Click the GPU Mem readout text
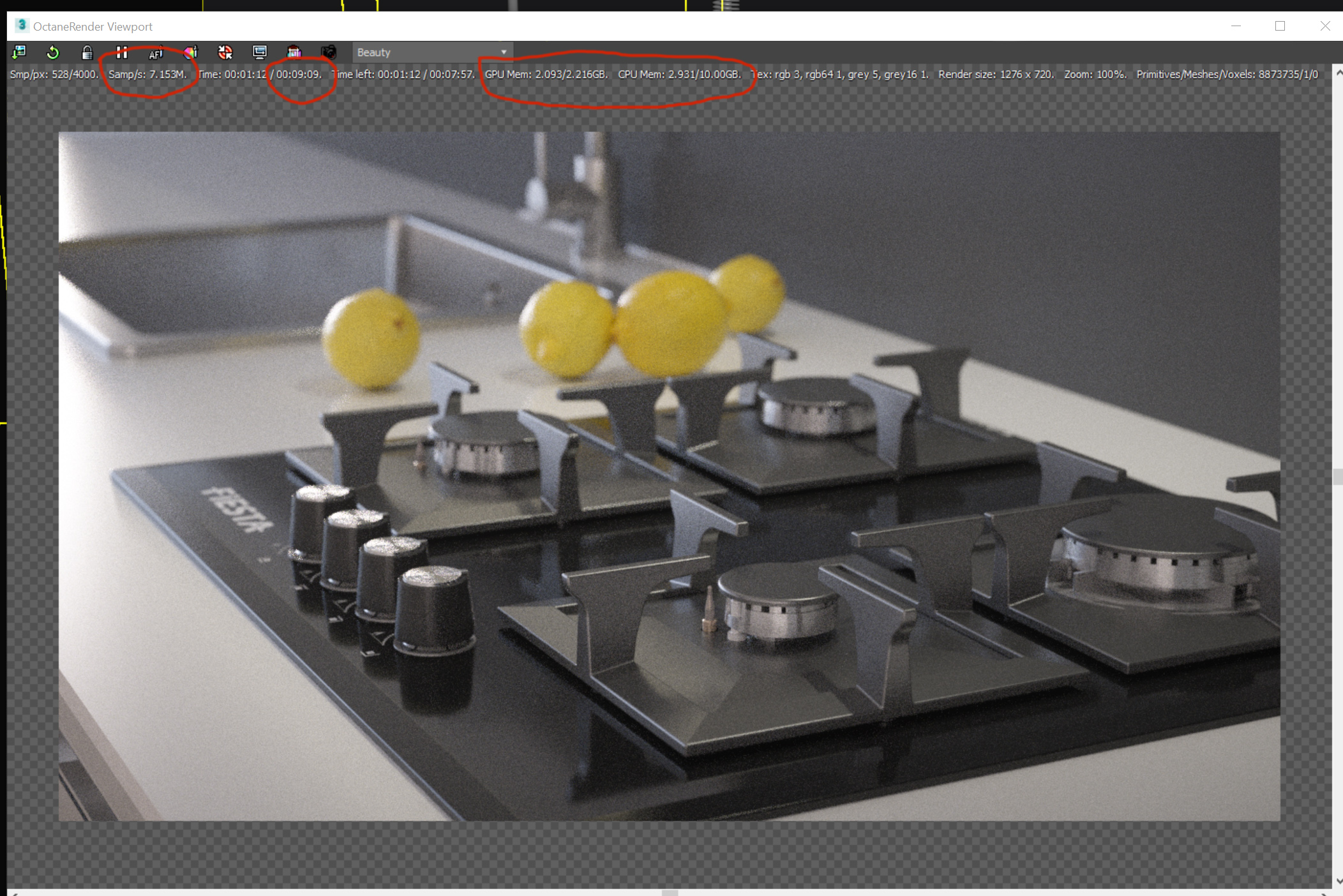The image size is (1343, 896). pos(546,75)
